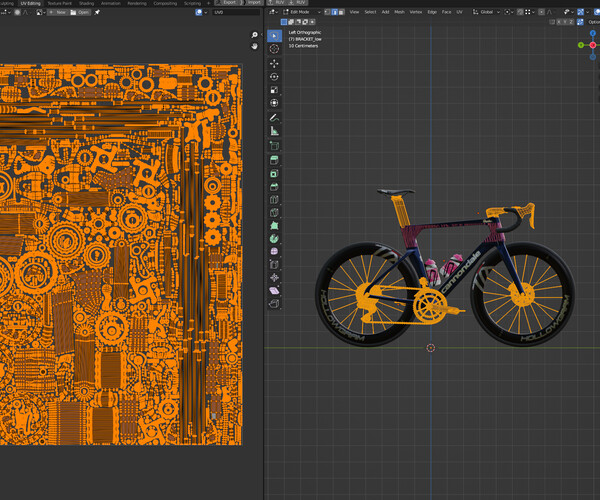Select the Poly Build tool
Screen dimensions: 600x500
(x=274, y=226)
